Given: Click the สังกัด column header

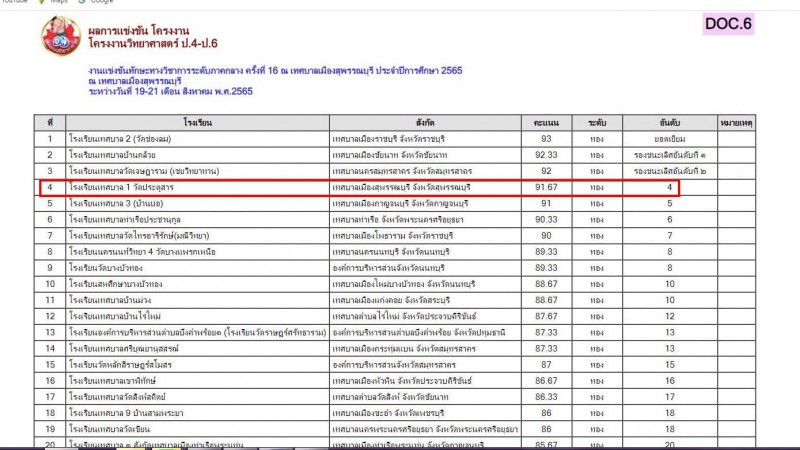Looking at the screenshot, I should tap(425, 122).
